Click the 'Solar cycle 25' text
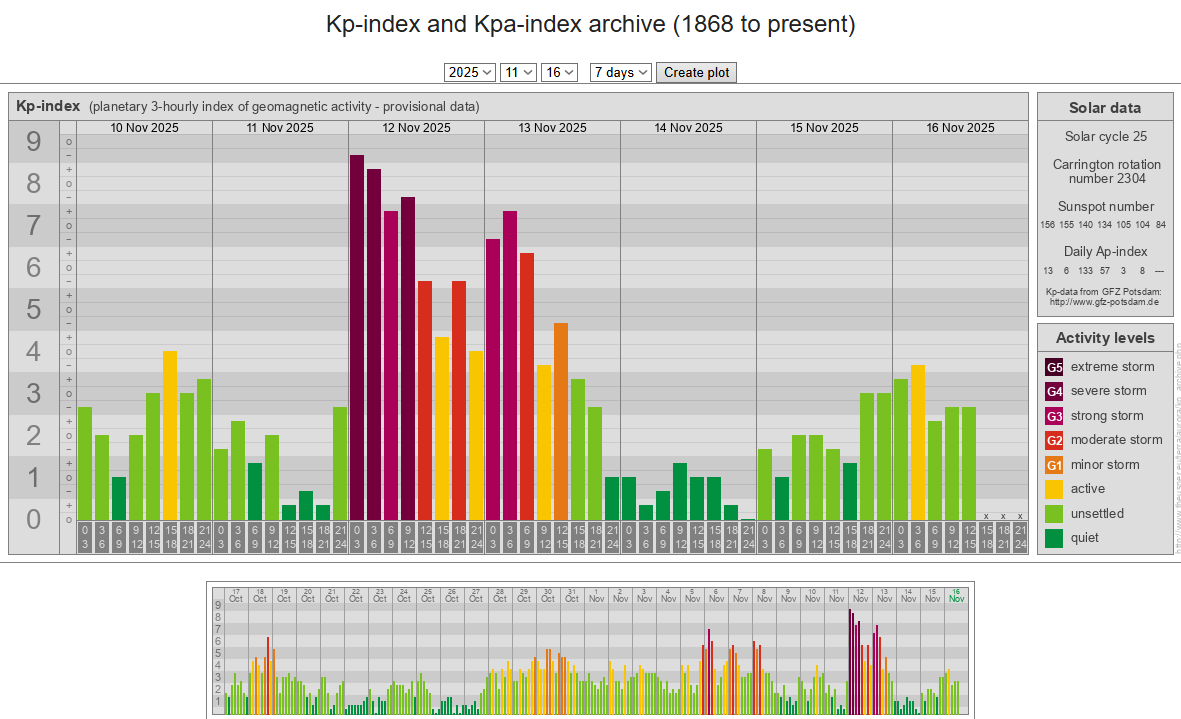The height and width of the screenshot is (719, 1181). pyautogui.click(x=1106, y=136)
